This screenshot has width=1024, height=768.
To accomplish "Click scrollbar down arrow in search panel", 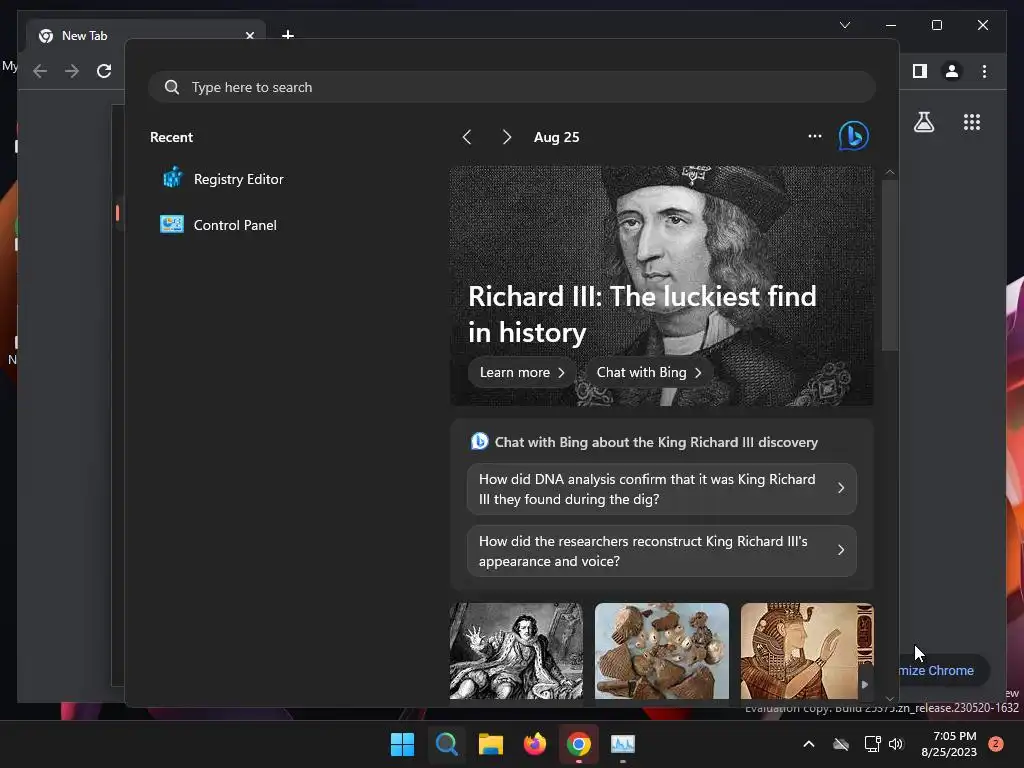I will 889,699.
